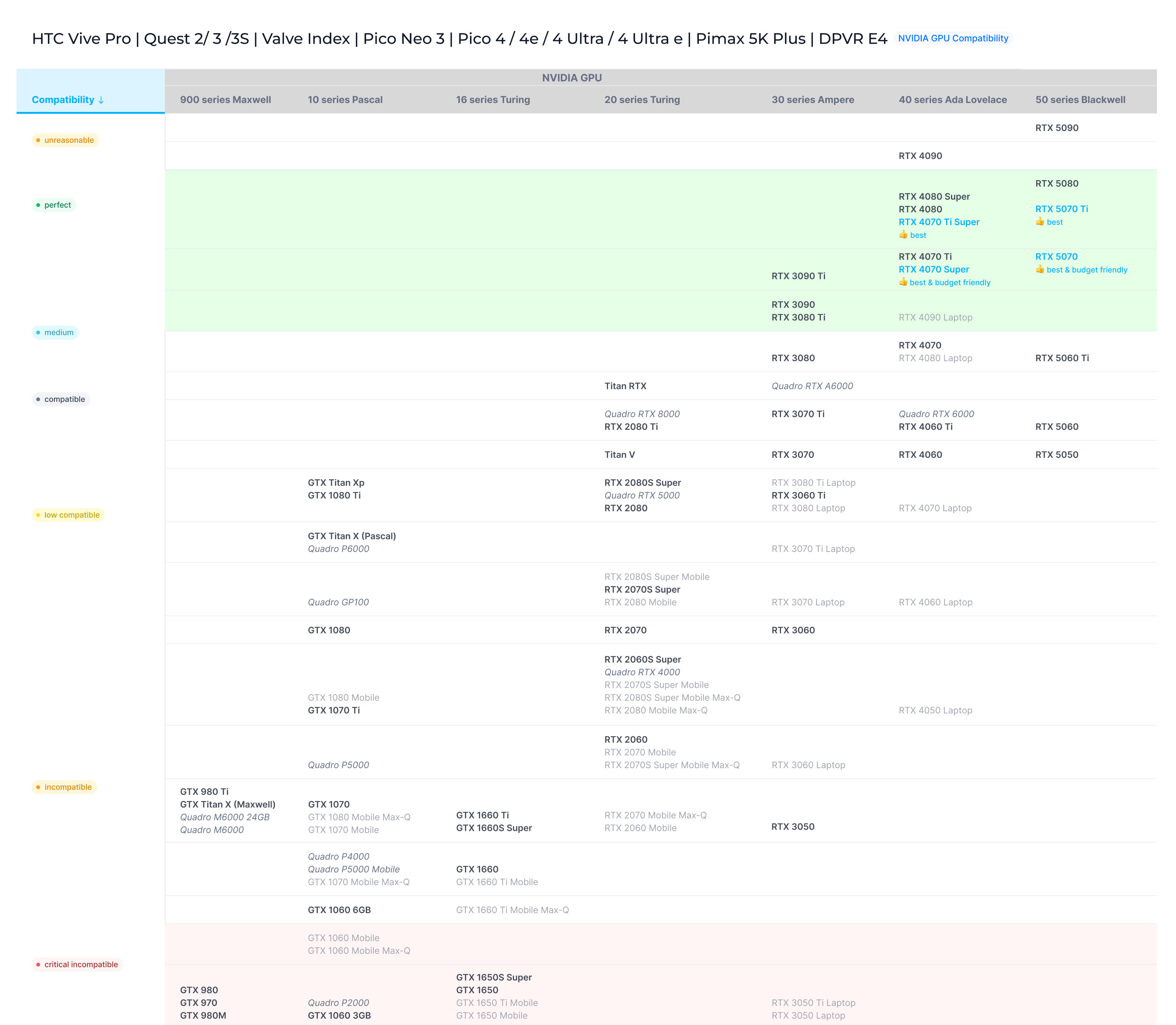Select the GTX 1070 Ti entry

pyautogui.click(x=333, y=710)
